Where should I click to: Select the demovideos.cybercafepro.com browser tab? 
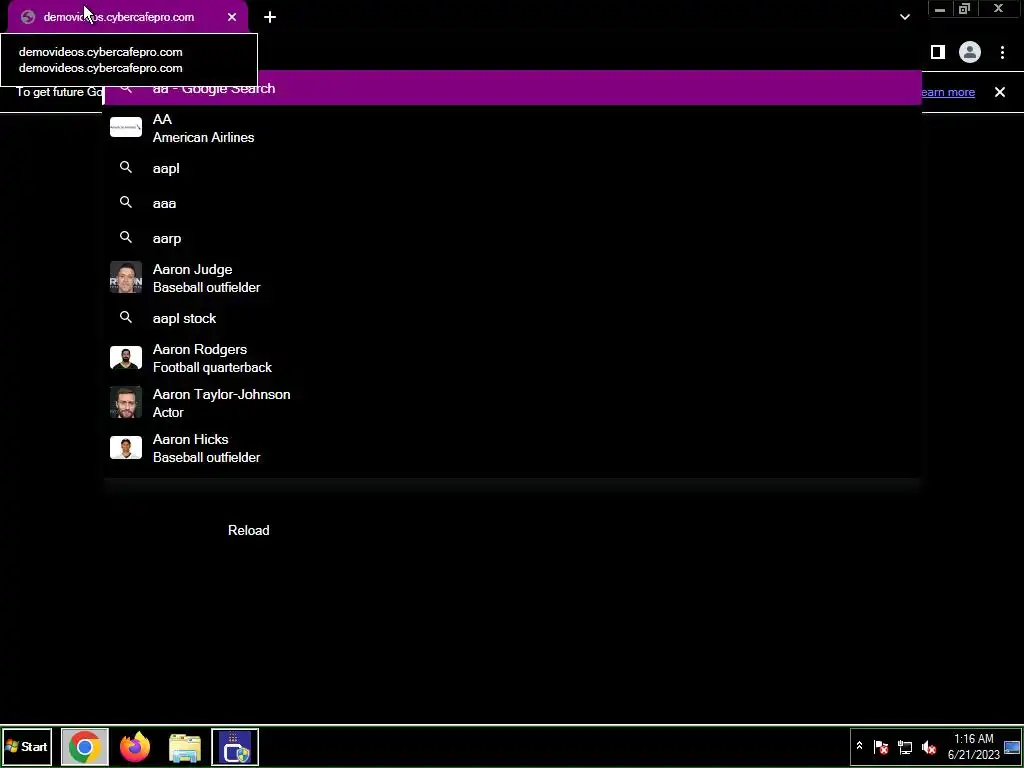(128, 17)
